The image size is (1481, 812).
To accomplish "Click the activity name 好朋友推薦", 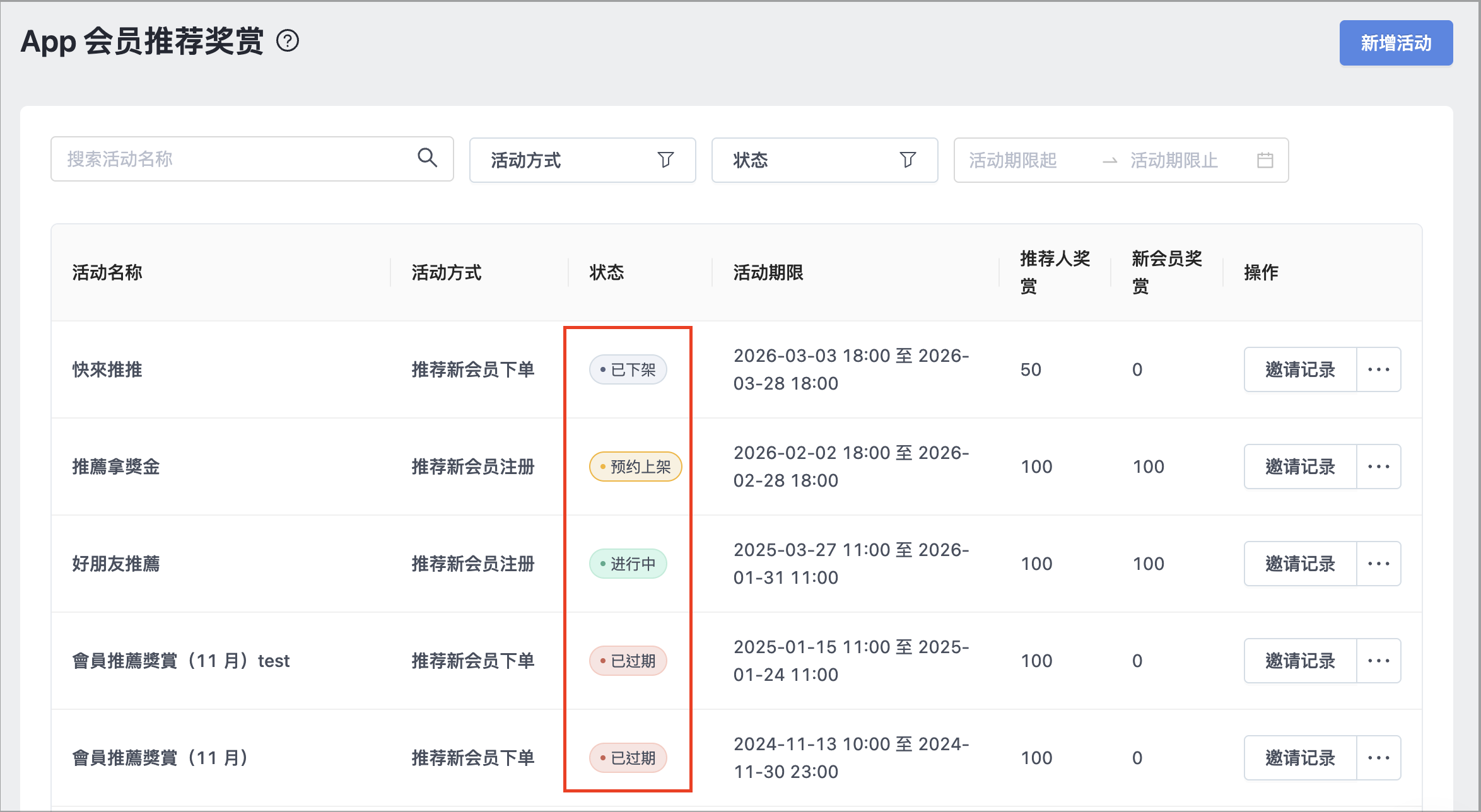I will 116,564.
